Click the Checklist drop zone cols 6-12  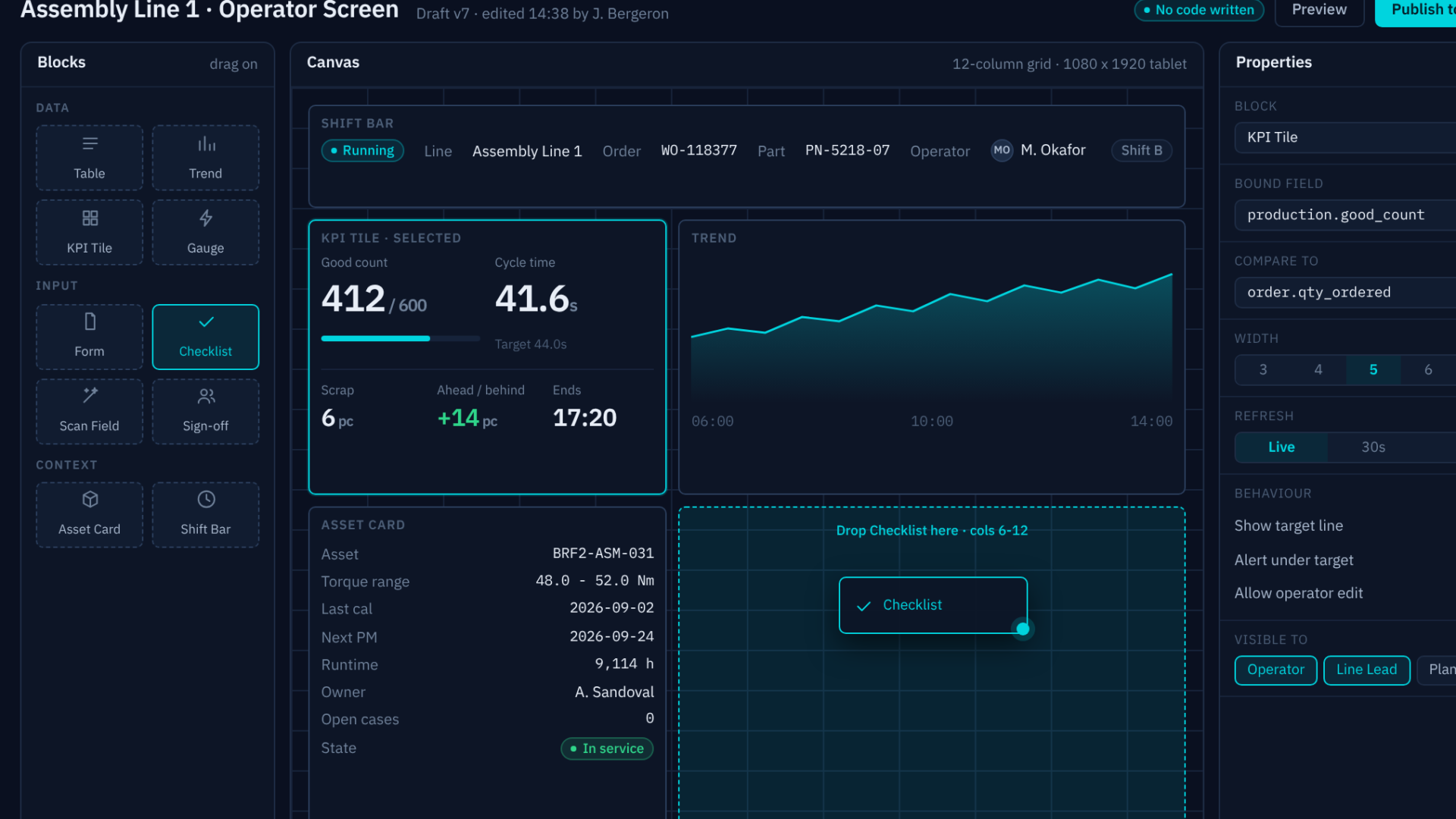931,664
